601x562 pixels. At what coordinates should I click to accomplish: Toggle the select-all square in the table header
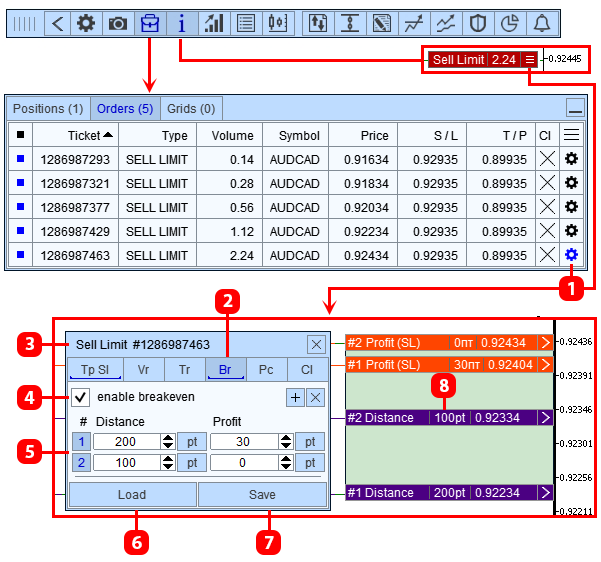coord(21,135)
